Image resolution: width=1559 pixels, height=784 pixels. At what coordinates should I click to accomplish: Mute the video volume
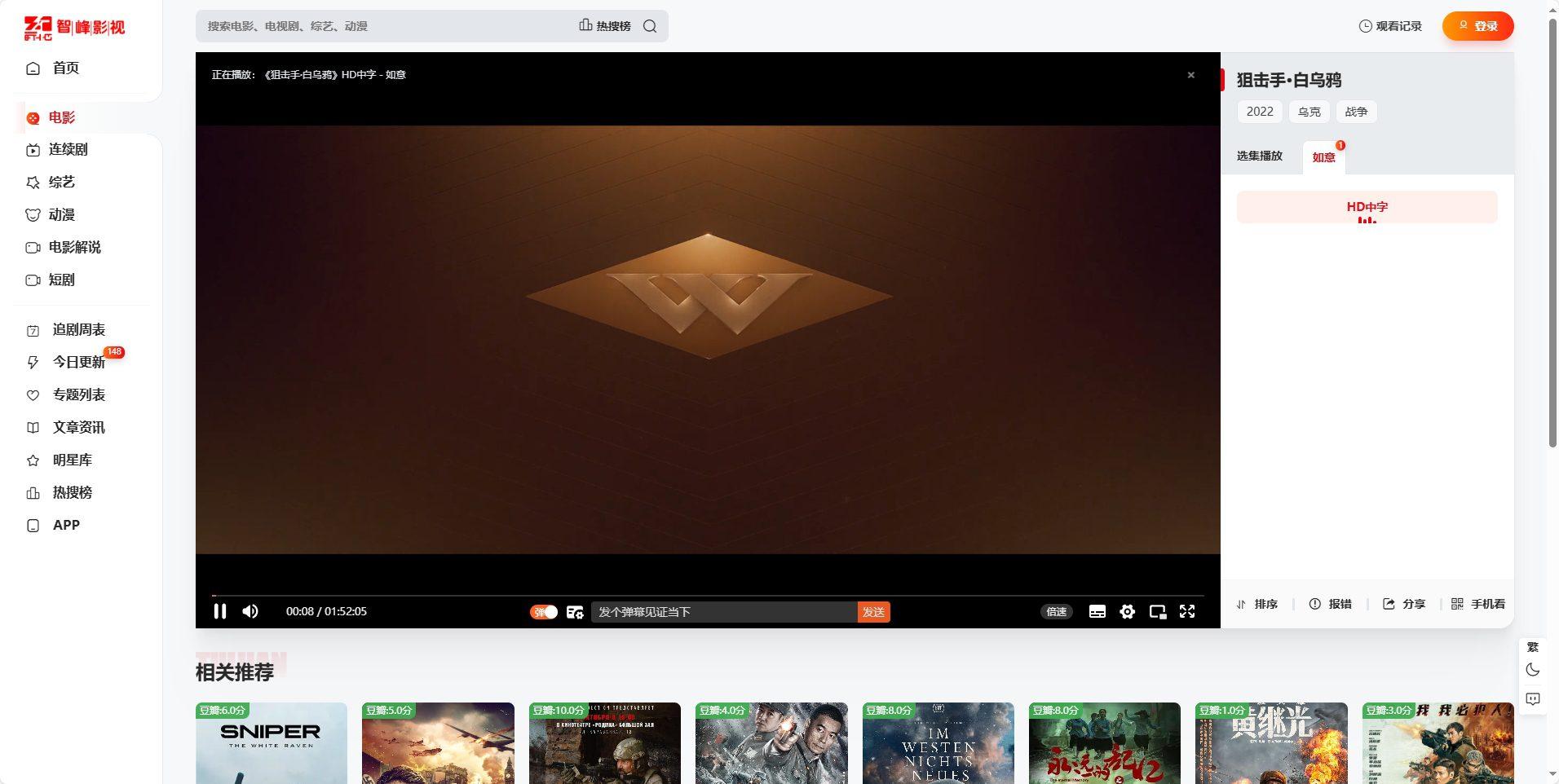250,611
